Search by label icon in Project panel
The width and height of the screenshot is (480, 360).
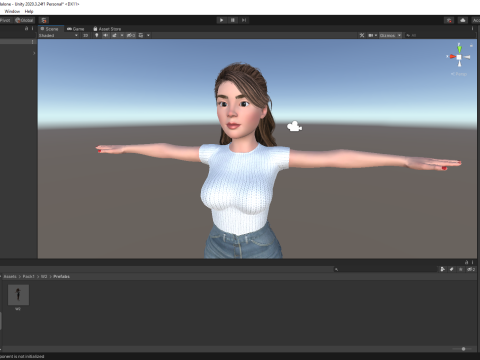point(452,269)
